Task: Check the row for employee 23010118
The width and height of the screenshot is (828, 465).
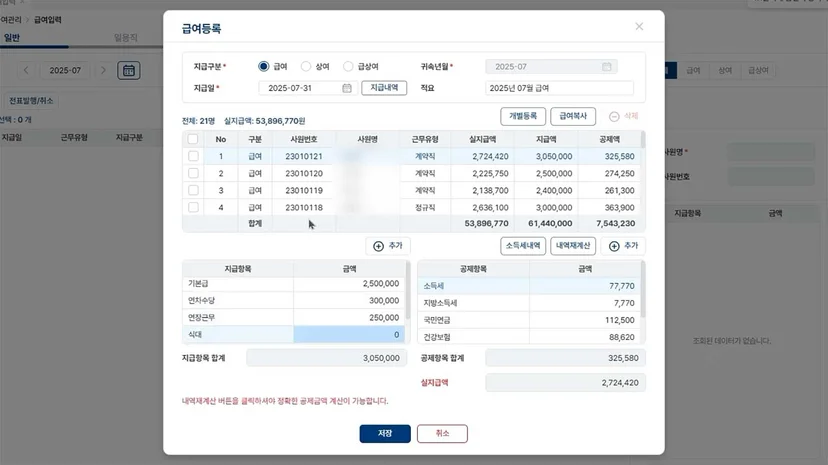Action: coord(193,207)
